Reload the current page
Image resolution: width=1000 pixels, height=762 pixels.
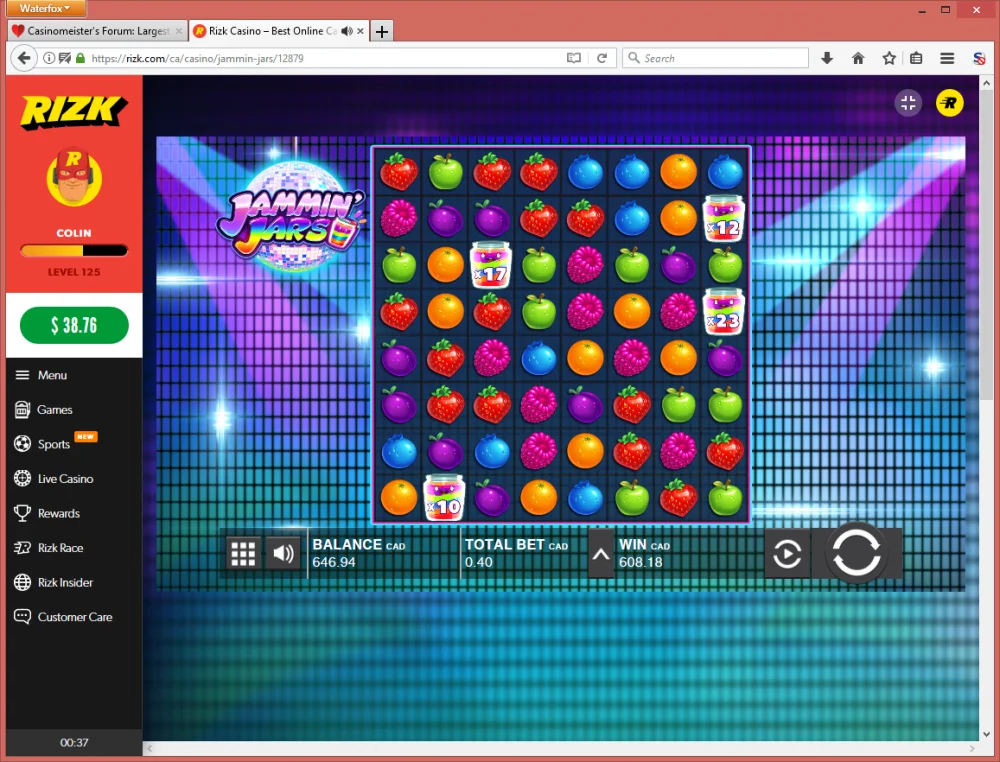[x=601, y=58]
